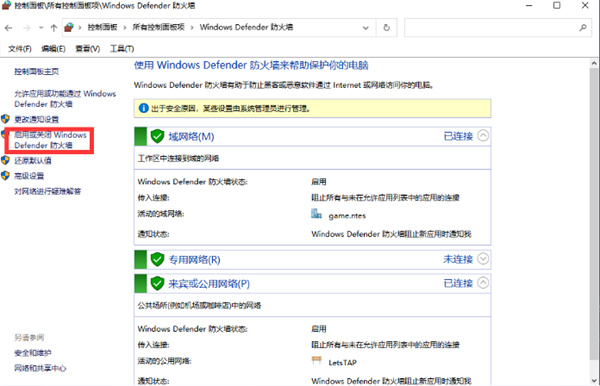Screen dimensions: 600x386
Task: Go up one level with Up arrow
Action: click(54, 28)
